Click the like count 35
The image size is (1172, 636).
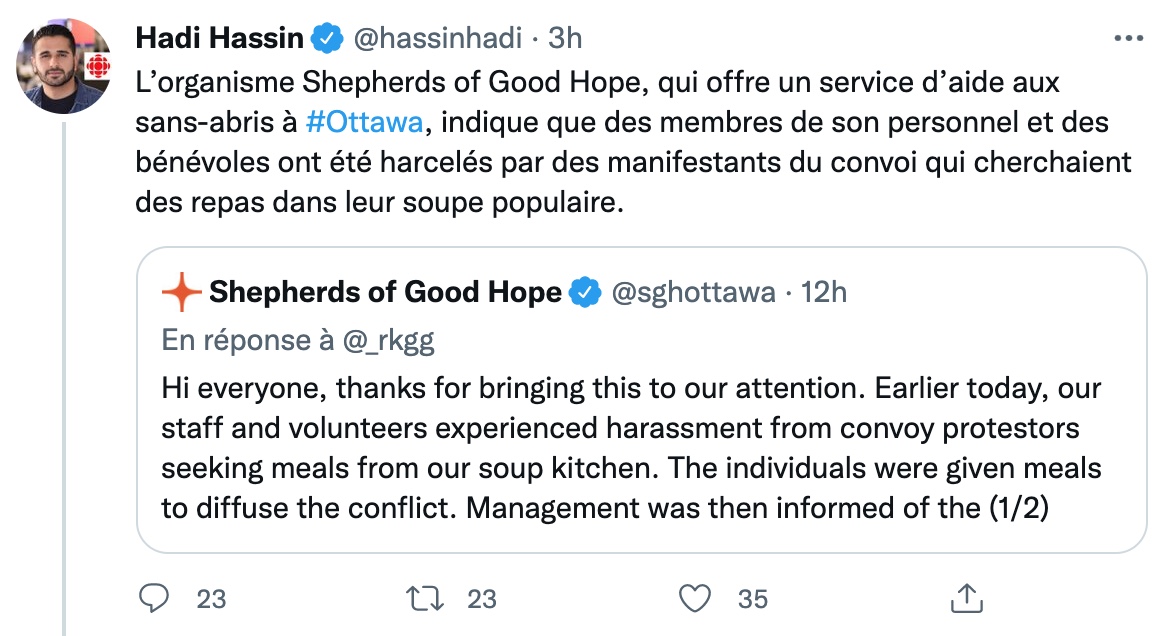coord(753,599)
